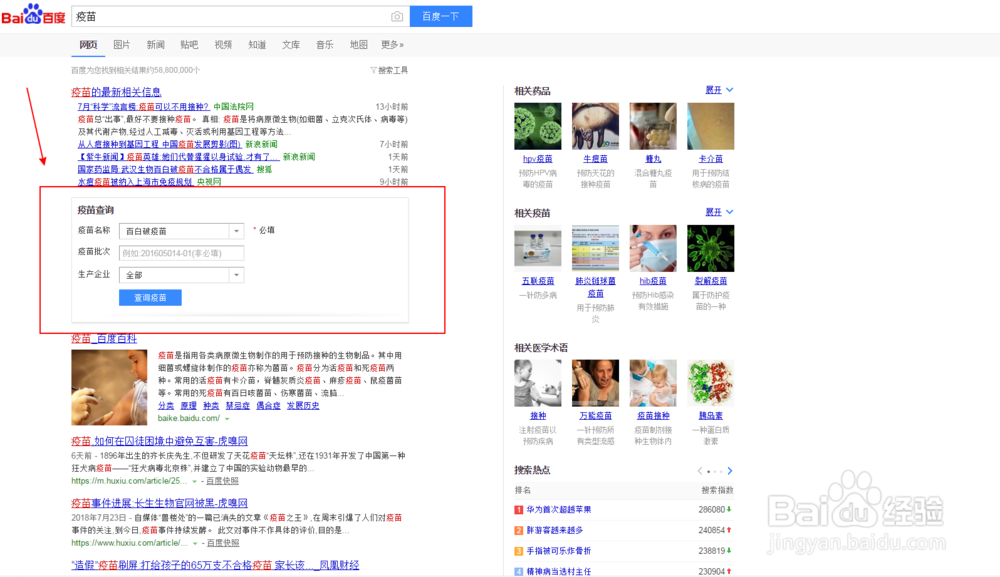This screenshot has width=1000, height=577.
Task: Switch to the 图片 tab
Action: pyautogui.click(x=121, y=45)
